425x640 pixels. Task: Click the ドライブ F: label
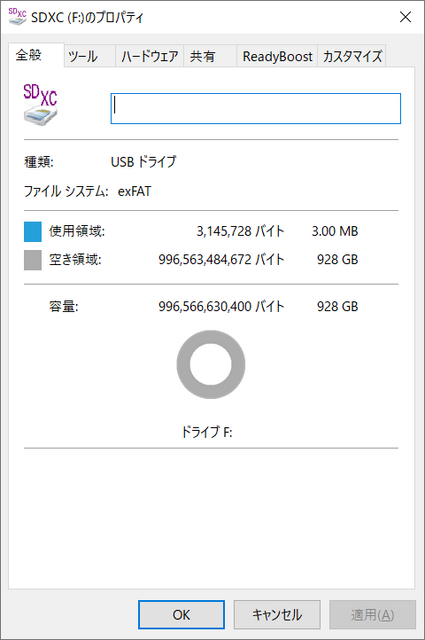pos(207,432)
